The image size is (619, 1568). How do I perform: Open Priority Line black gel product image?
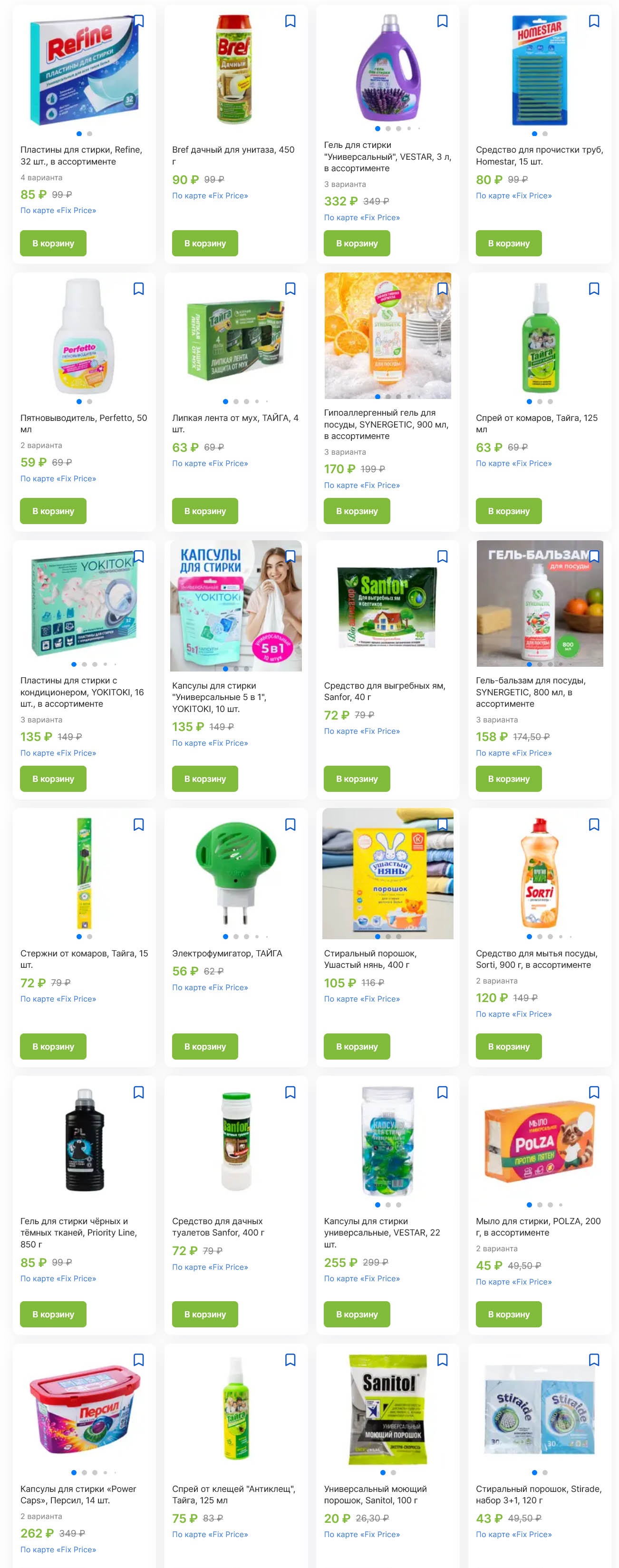pos(84,1139)
